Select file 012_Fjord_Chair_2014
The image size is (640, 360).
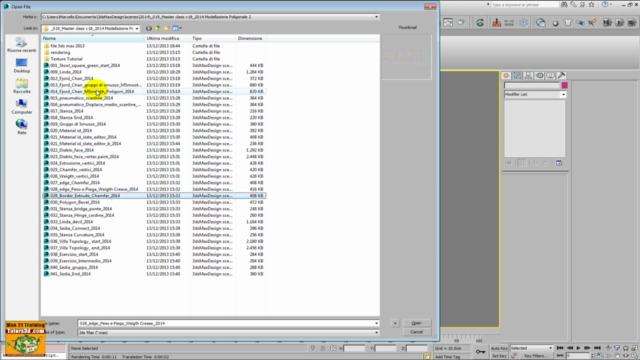tap(71, 78)
